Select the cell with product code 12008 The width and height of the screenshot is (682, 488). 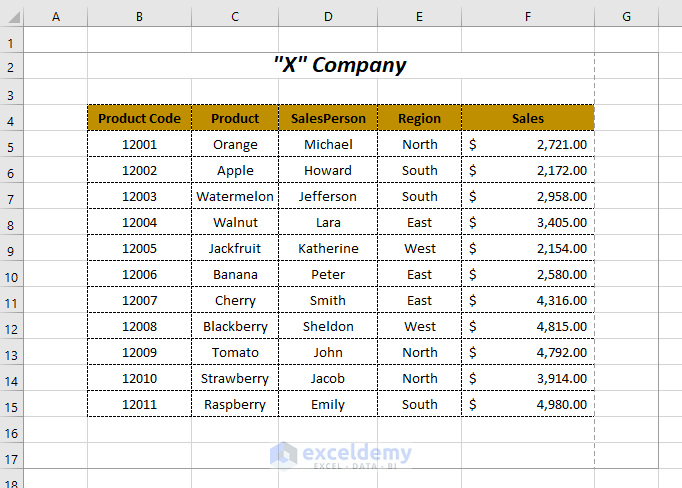point(139,326)
